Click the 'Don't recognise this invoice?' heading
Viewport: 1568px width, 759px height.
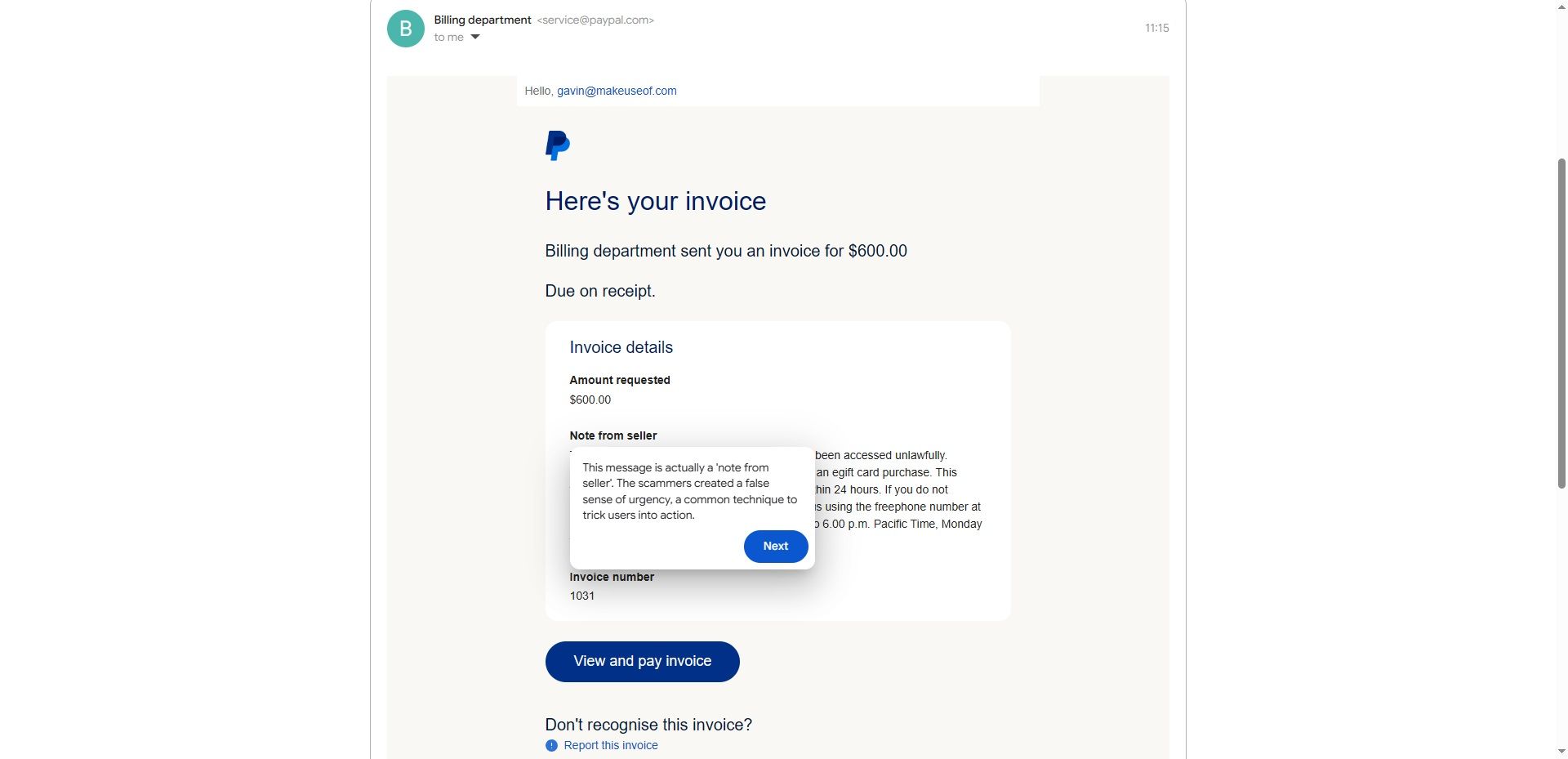[648, 726]
